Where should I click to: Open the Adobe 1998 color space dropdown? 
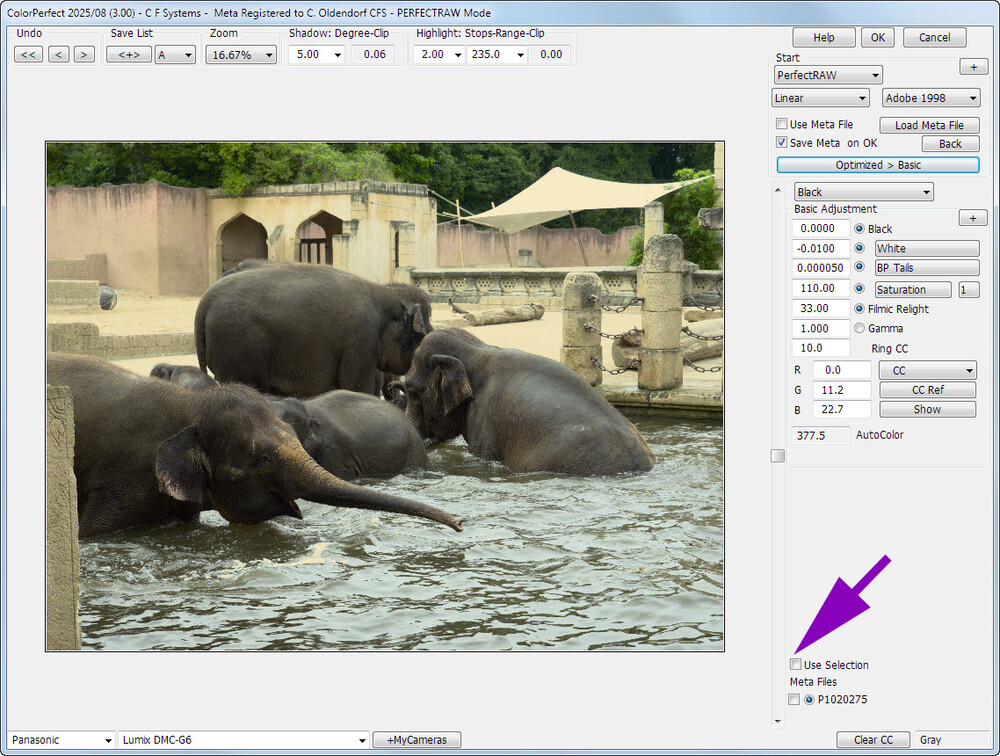[x=931, y=98]
